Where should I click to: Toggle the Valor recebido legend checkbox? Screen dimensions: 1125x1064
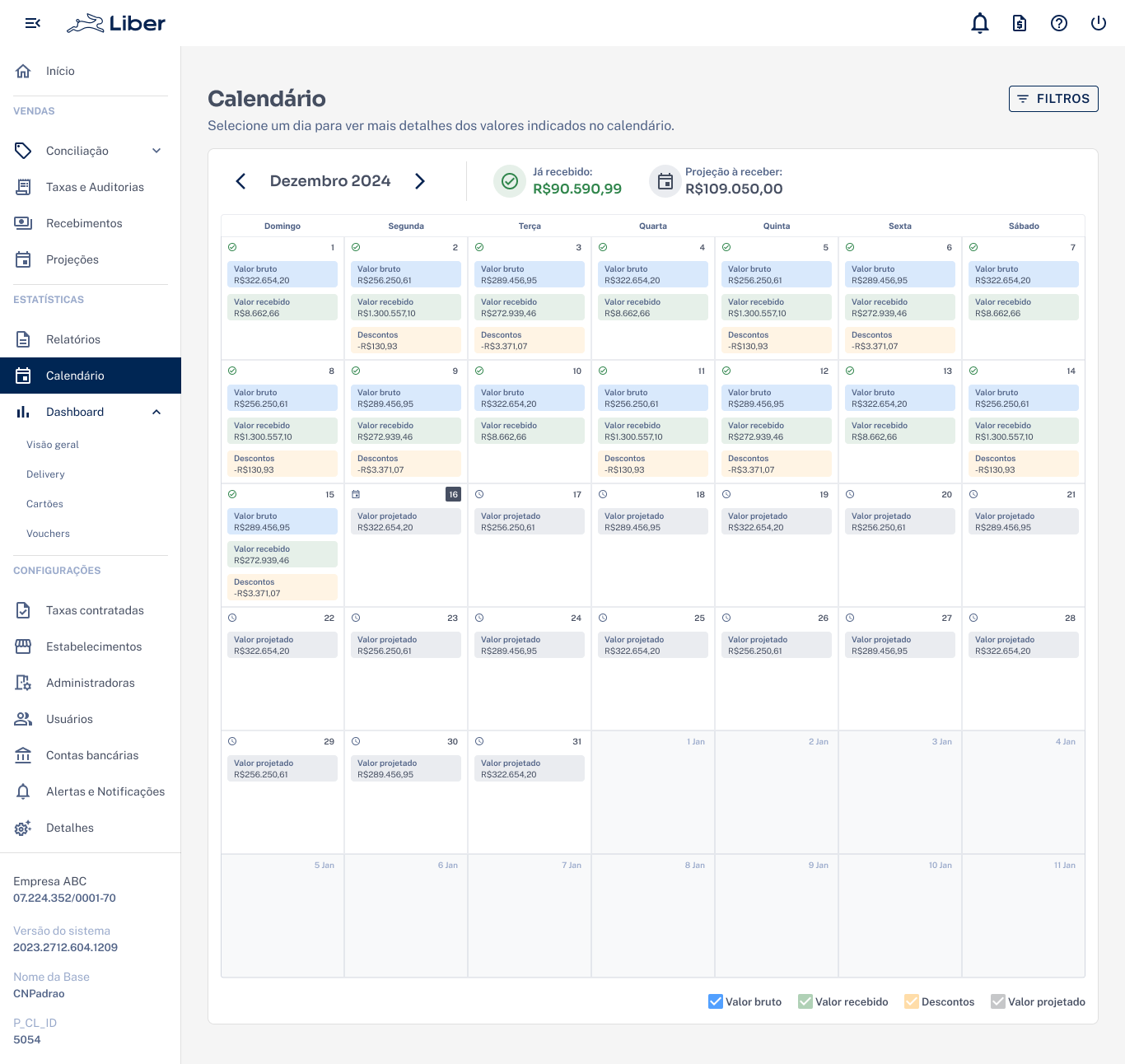coord(805,1001)
